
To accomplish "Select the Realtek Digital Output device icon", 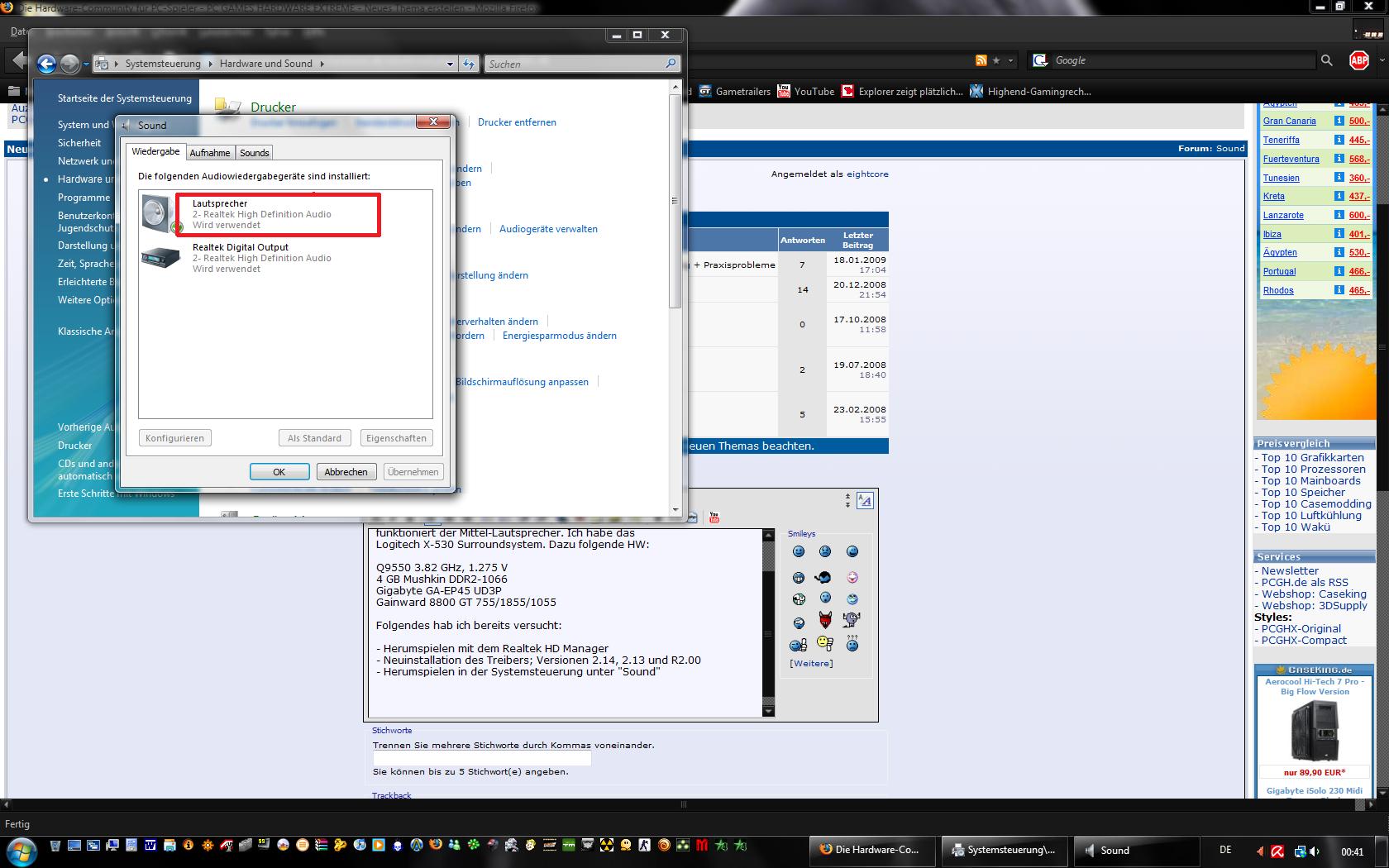I will coord(160,258).
